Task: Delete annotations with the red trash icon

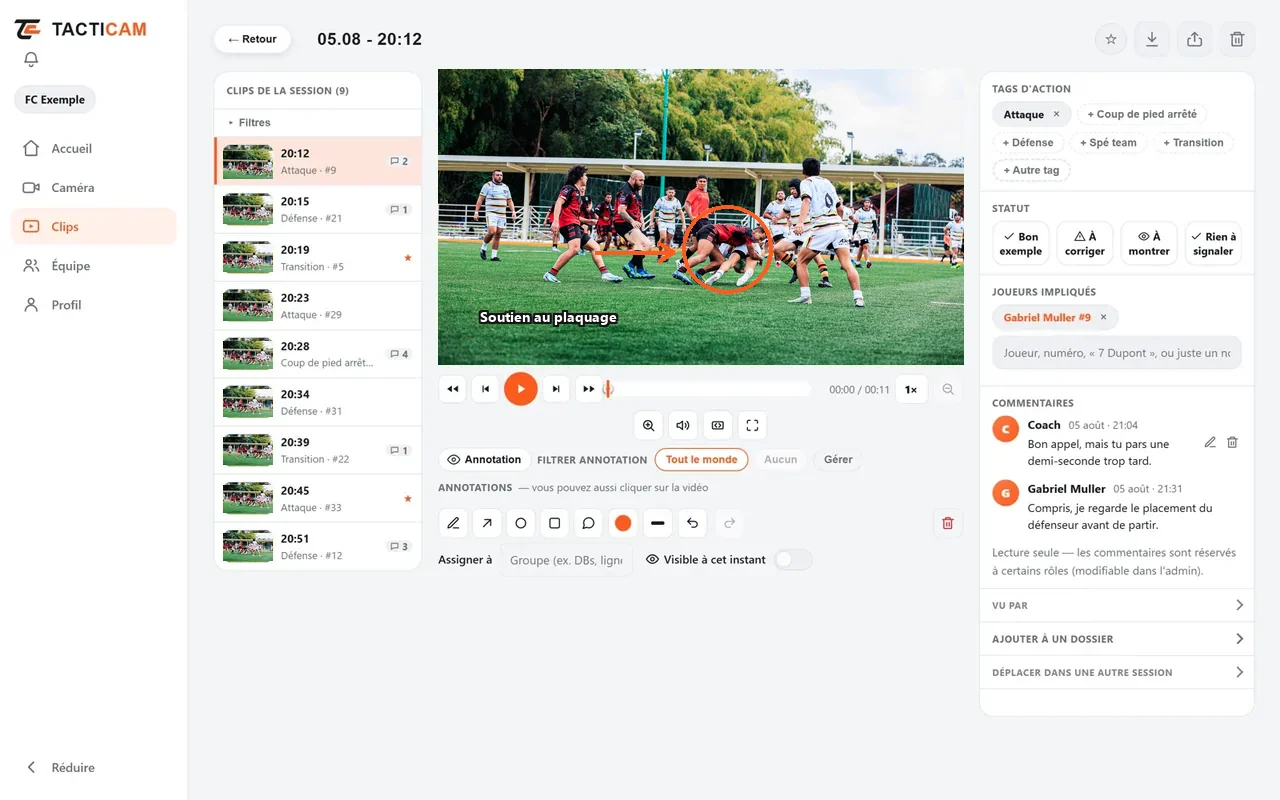Action: [948, 523]
